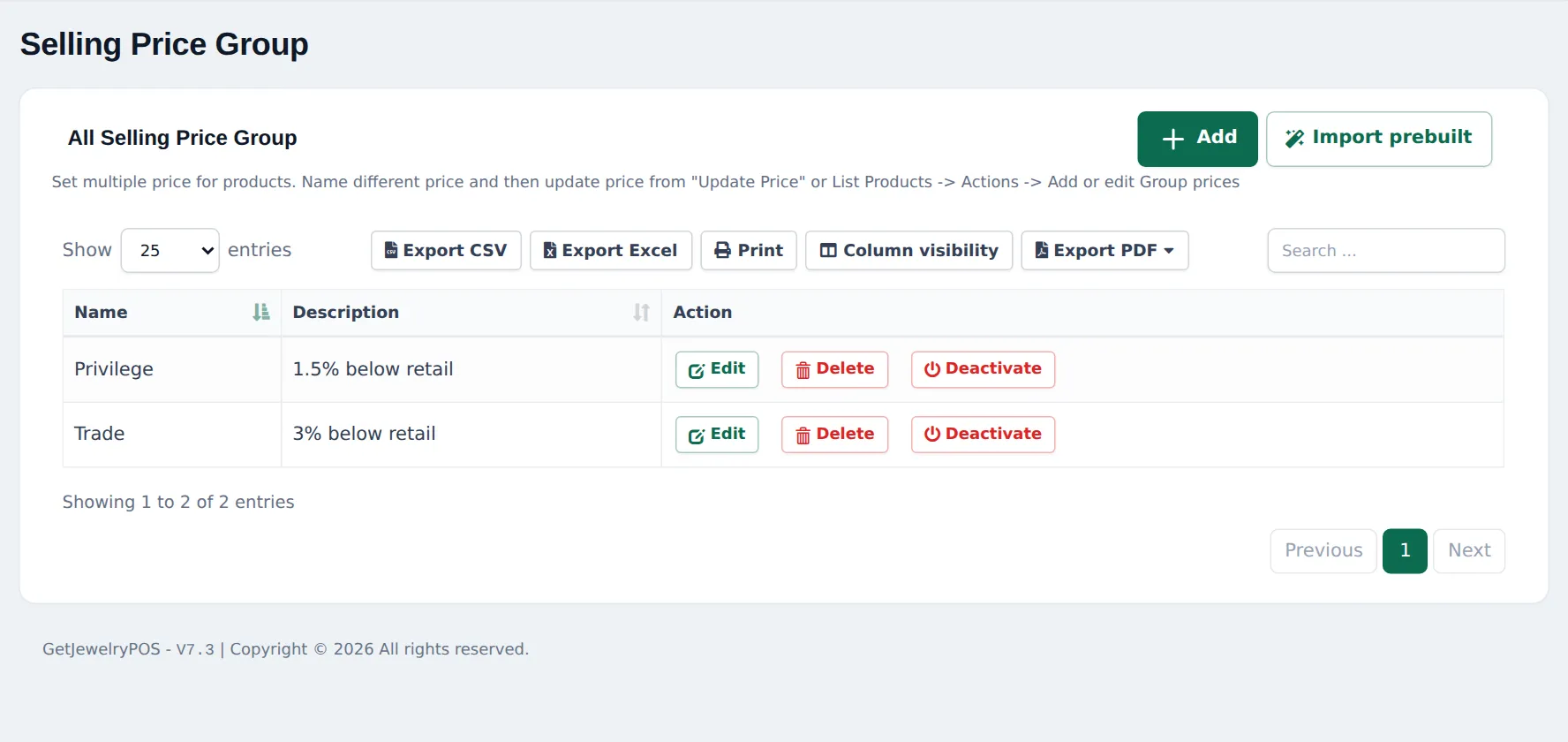Click the Action column header
1568x742 pixels.
[x=1082, y=313]
